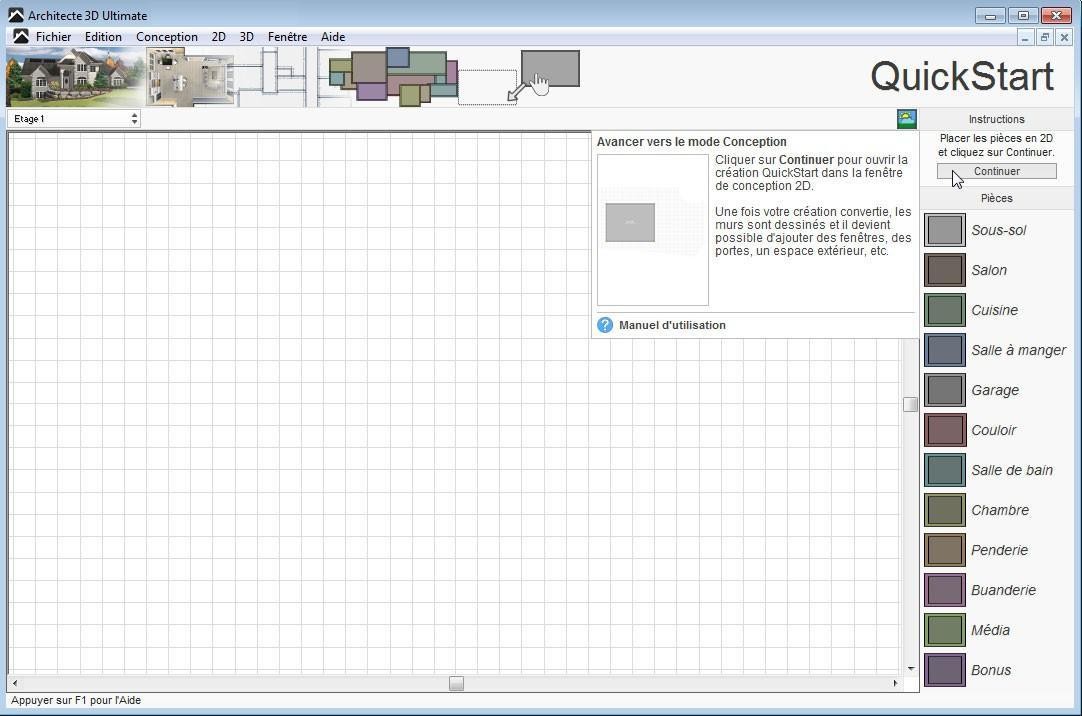Viewport: 1082px width, 716px height.
Task: Pick the Buanderie room icon
Action: [x=945, y=590]
